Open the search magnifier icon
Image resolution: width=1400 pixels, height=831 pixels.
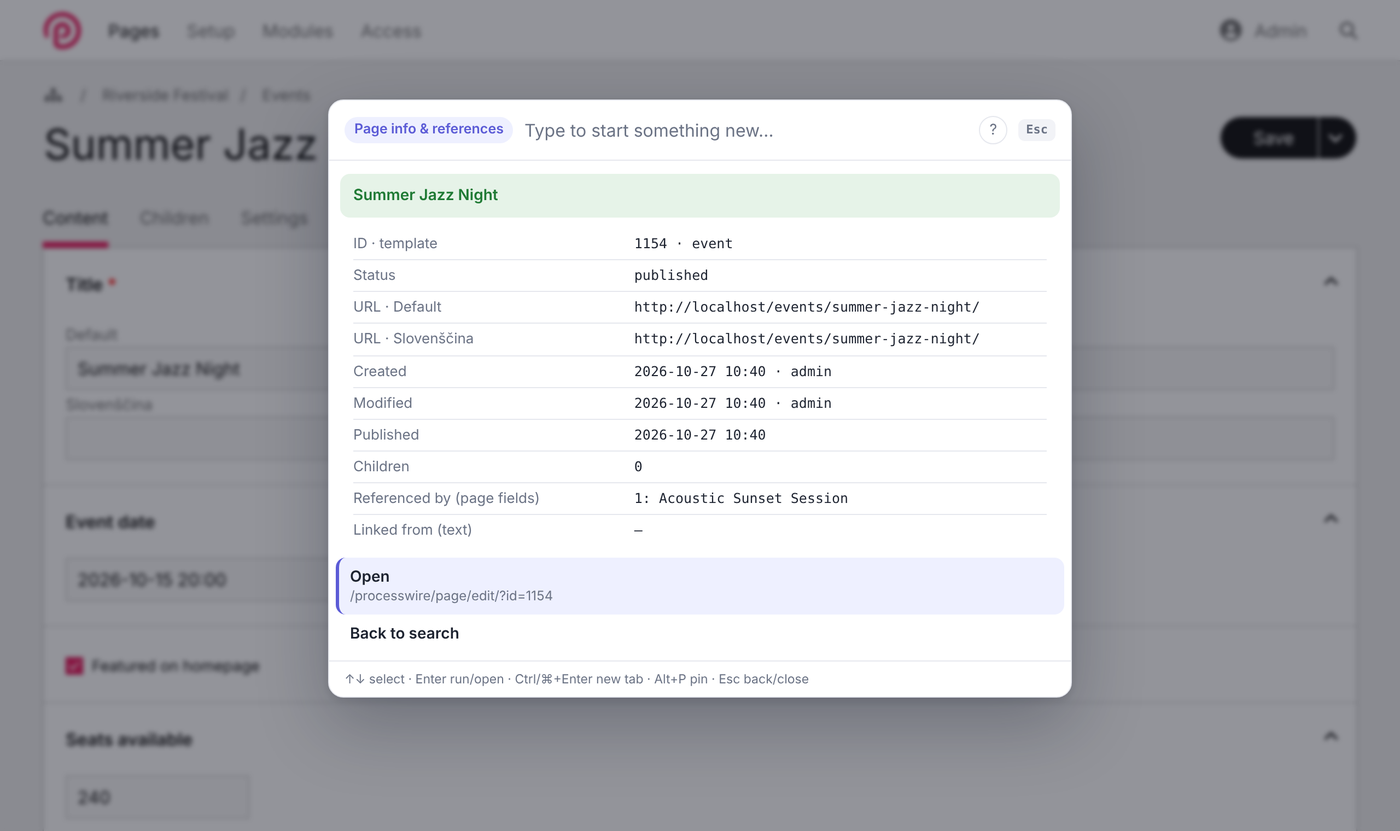coord(1348,31)
